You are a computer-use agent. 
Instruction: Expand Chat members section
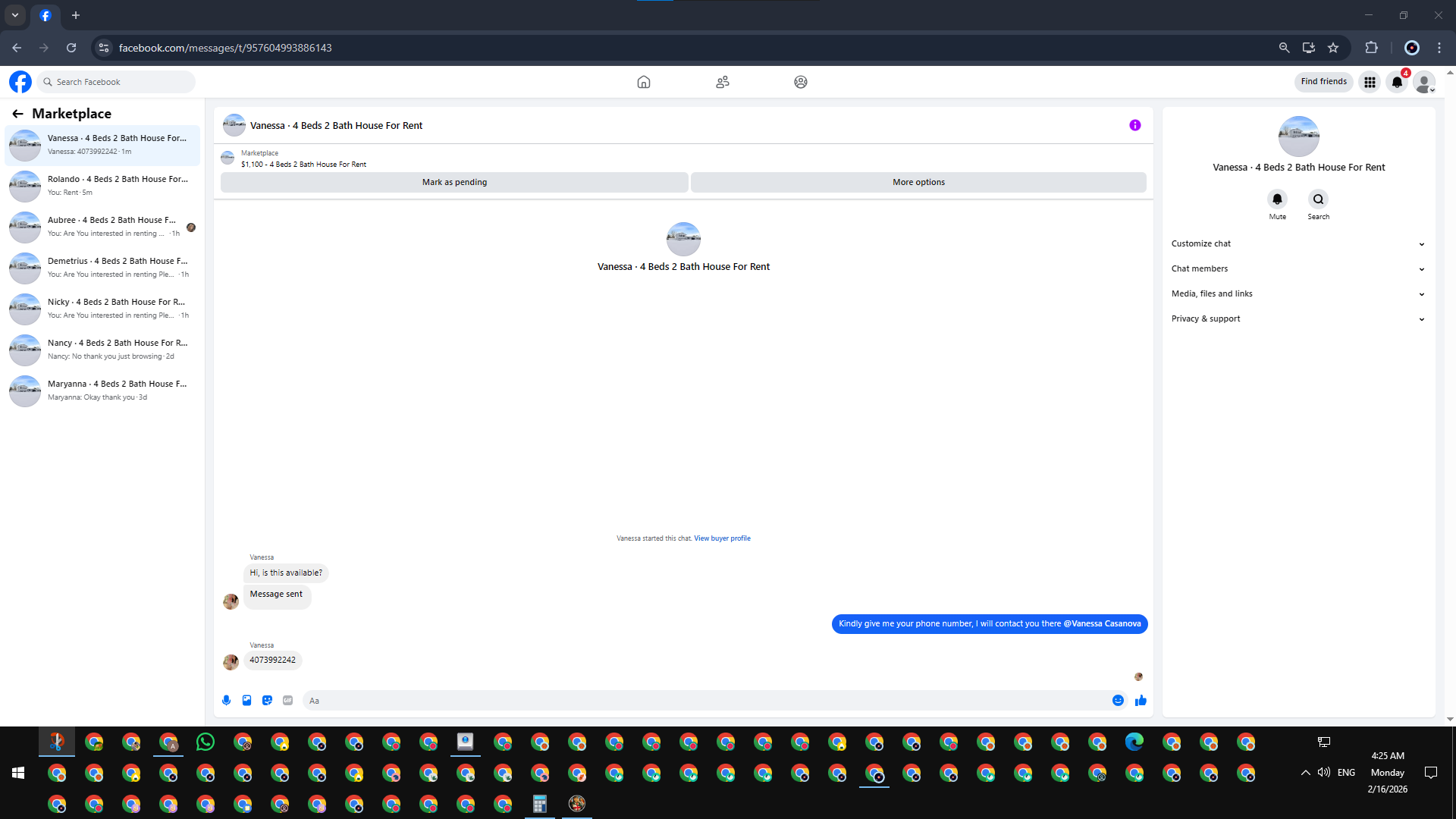[x=1298, y=268]
